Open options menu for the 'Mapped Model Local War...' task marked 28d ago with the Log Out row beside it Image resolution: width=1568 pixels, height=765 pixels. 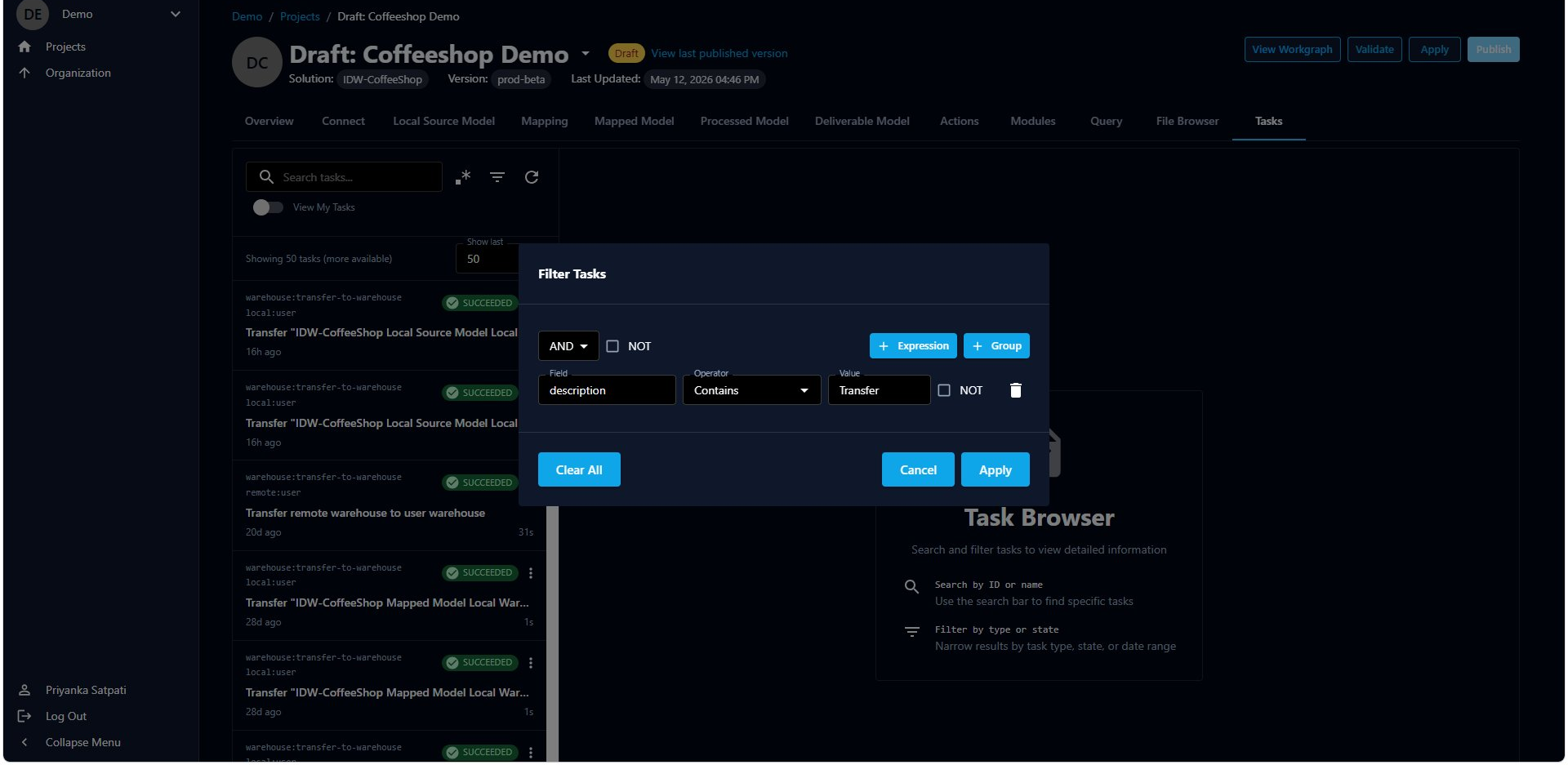(531, 663)
